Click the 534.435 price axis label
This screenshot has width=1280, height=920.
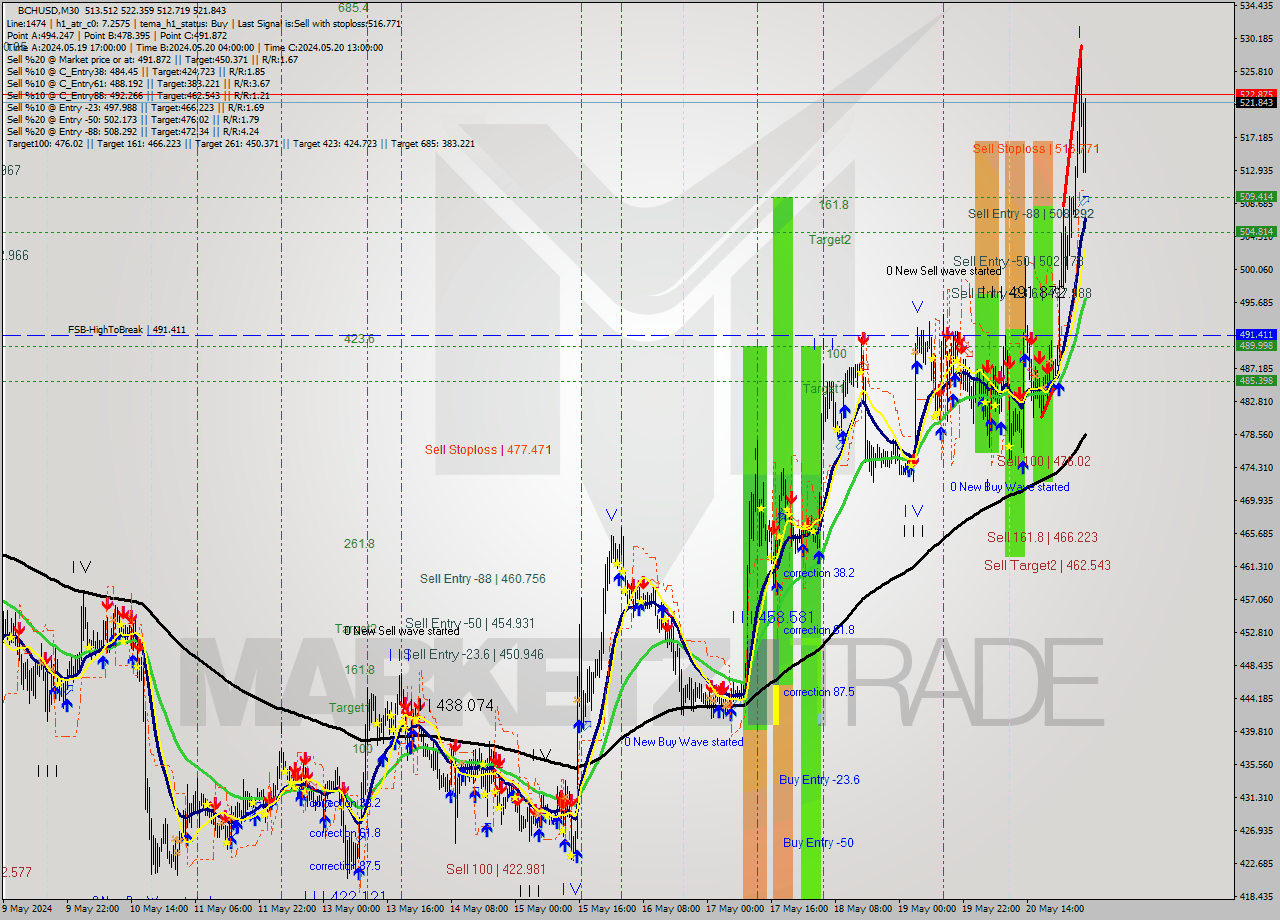tap(1256, 5)
